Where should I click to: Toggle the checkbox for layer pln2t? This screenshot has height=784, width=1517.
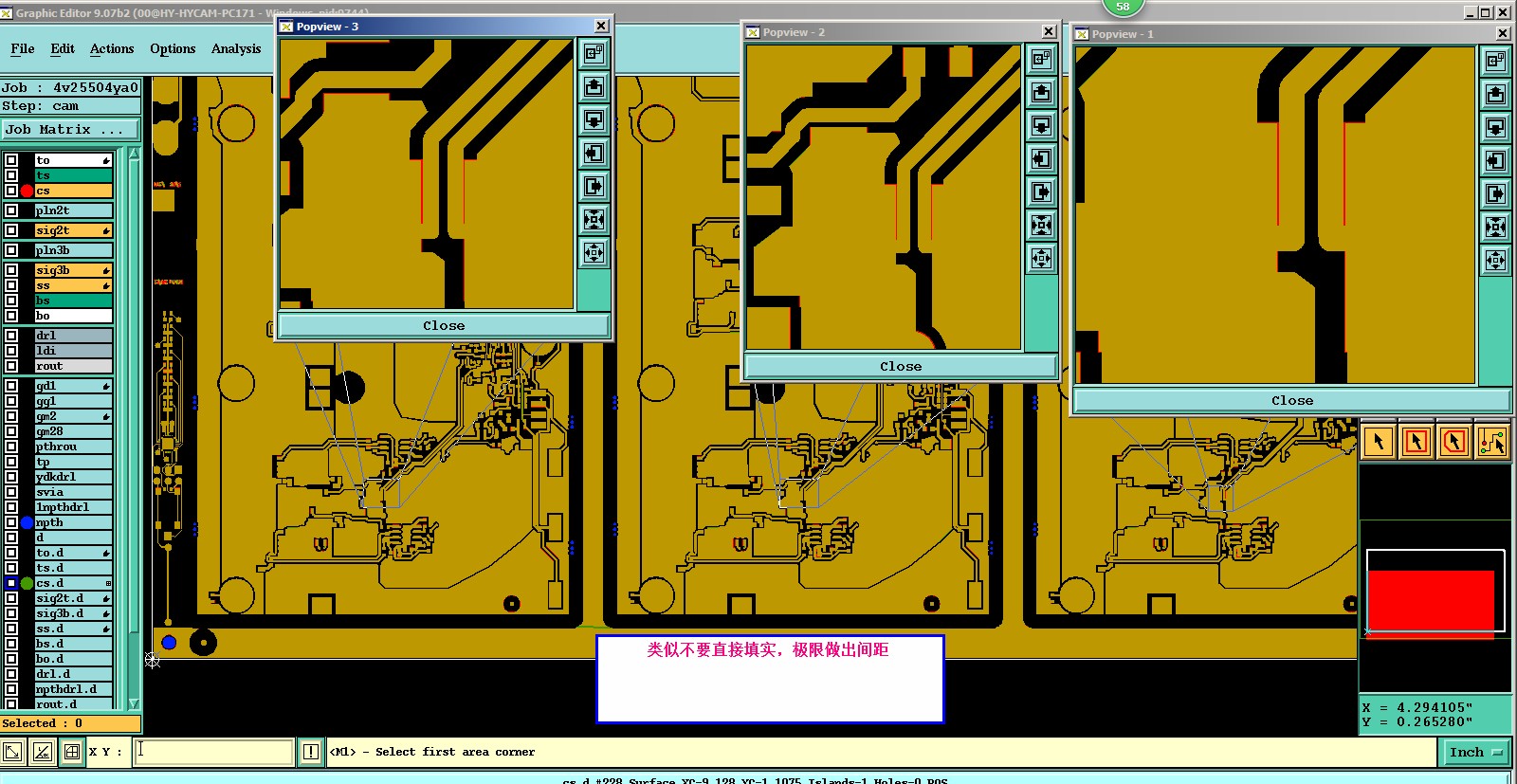pyautogui.click(x=11, y=210)
